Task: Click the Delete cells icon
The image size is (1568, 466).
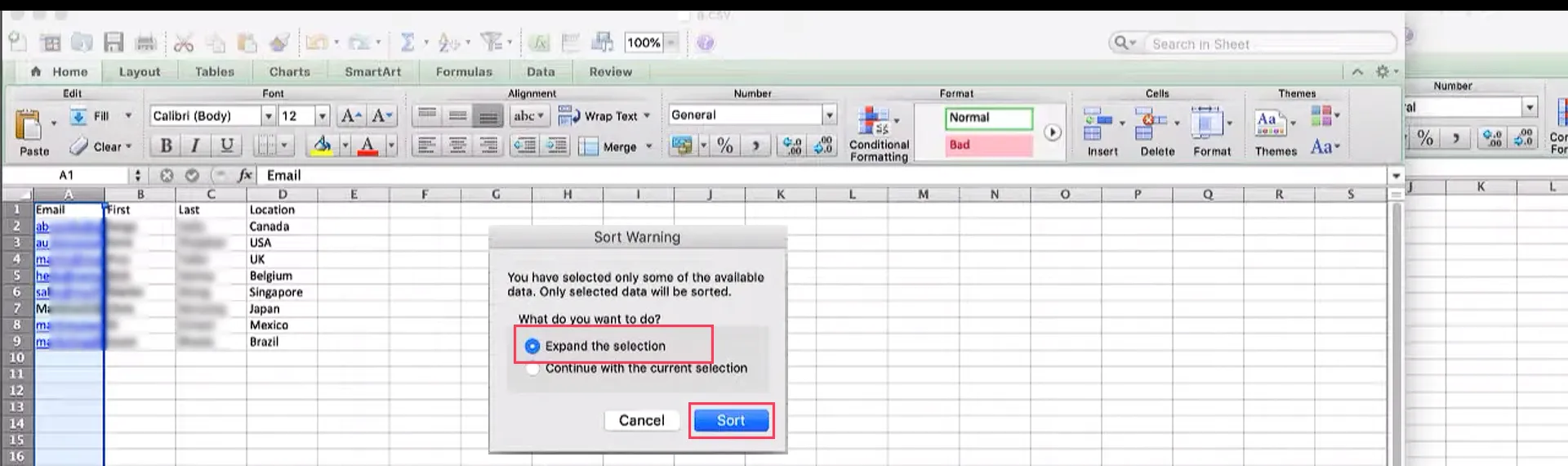Action: 1151,124
